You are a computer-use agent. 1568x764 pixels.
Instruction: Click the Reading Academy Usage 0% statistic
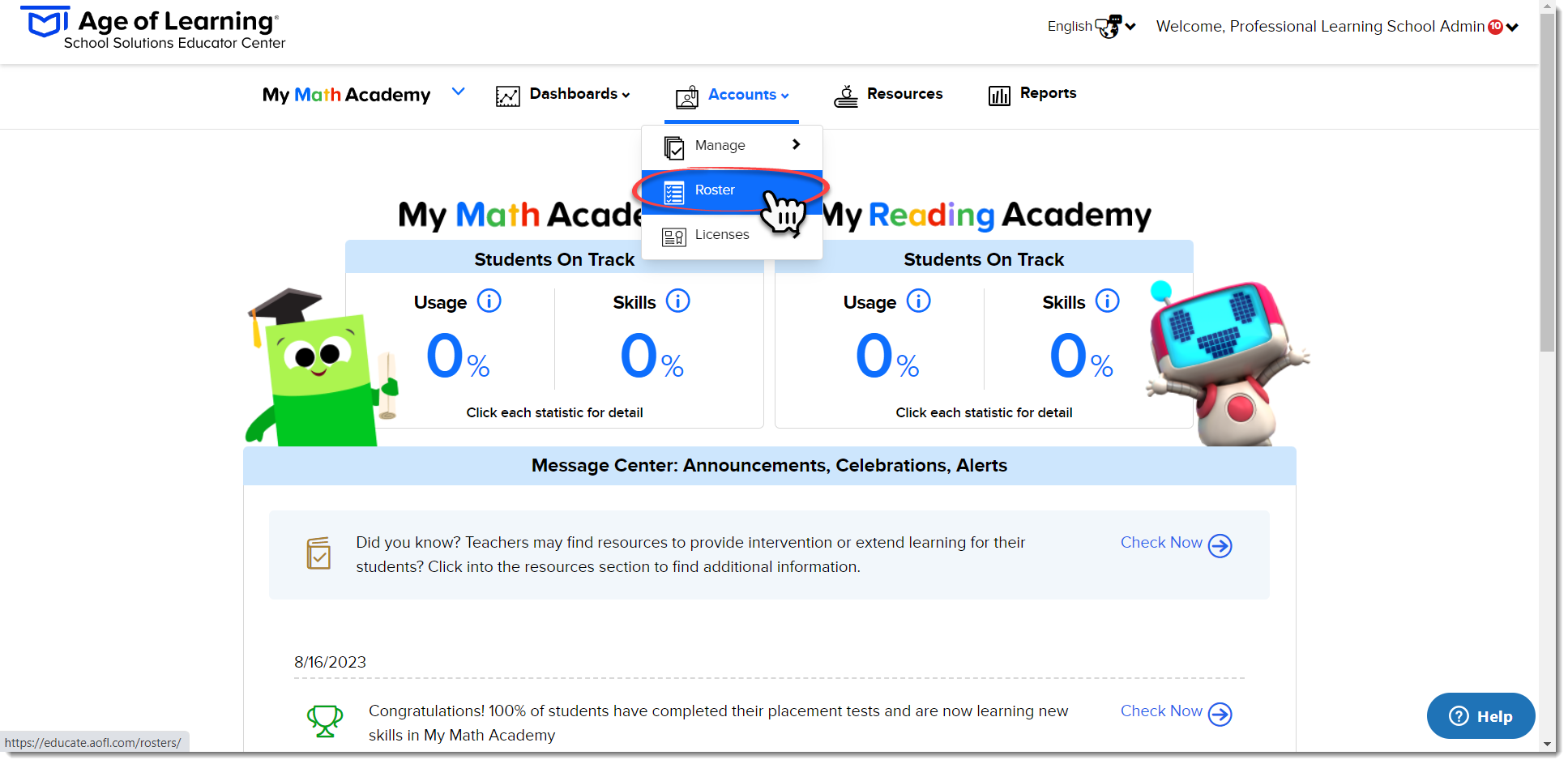point(888,356)
